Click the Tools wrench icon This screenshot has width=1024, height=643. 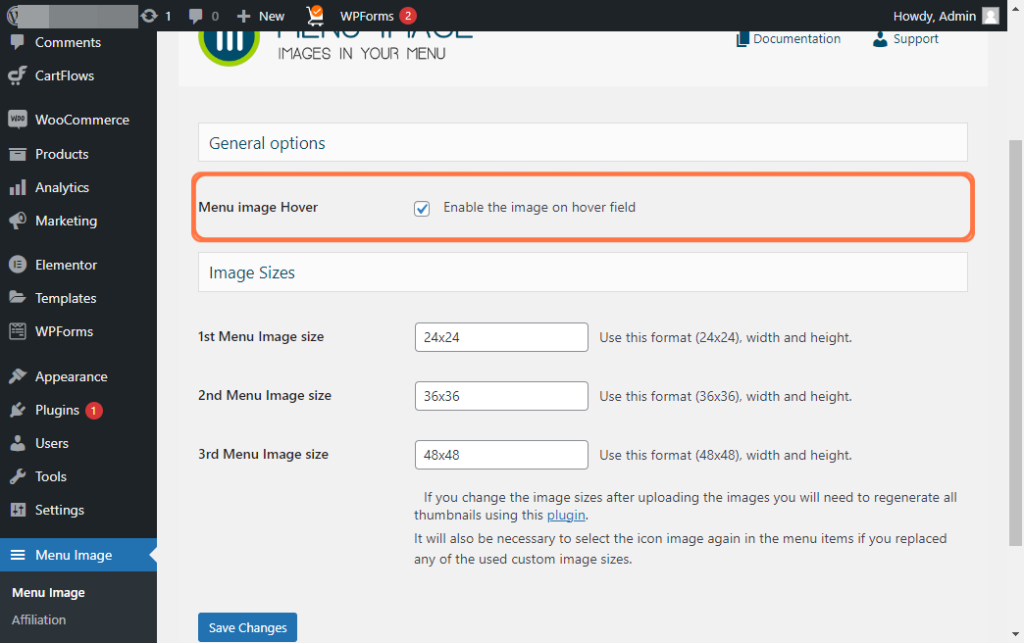(18, 477)
